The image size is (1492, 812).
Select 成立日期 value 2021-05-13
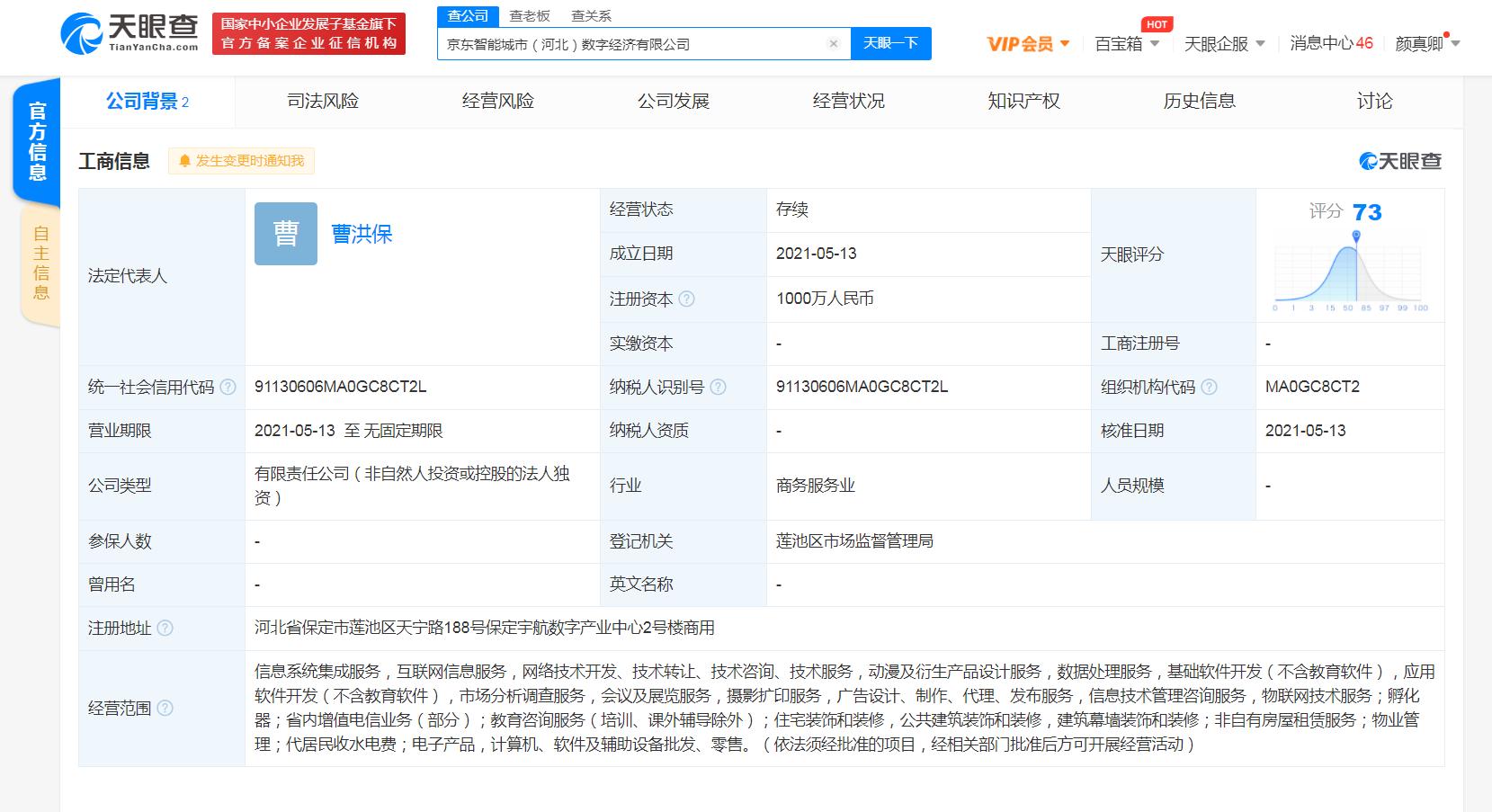(817, 254)
